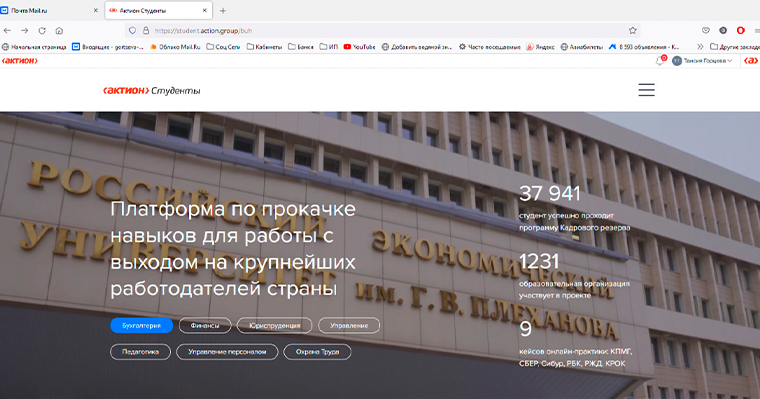Open the ИП bookmark folder
The image size is (760, 399).
point(329,47)
